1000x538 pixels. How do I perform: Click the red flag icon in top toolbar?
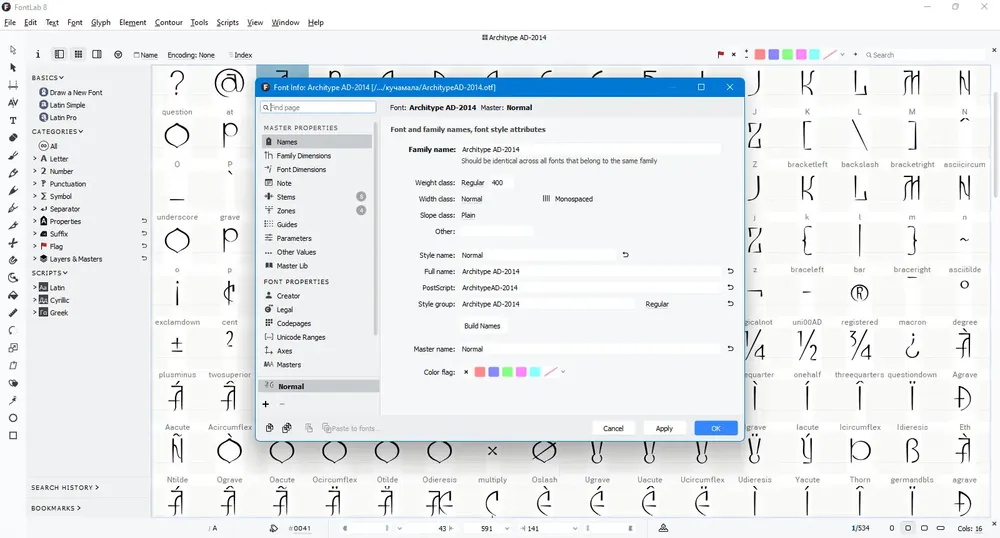(x=721, y=55)
